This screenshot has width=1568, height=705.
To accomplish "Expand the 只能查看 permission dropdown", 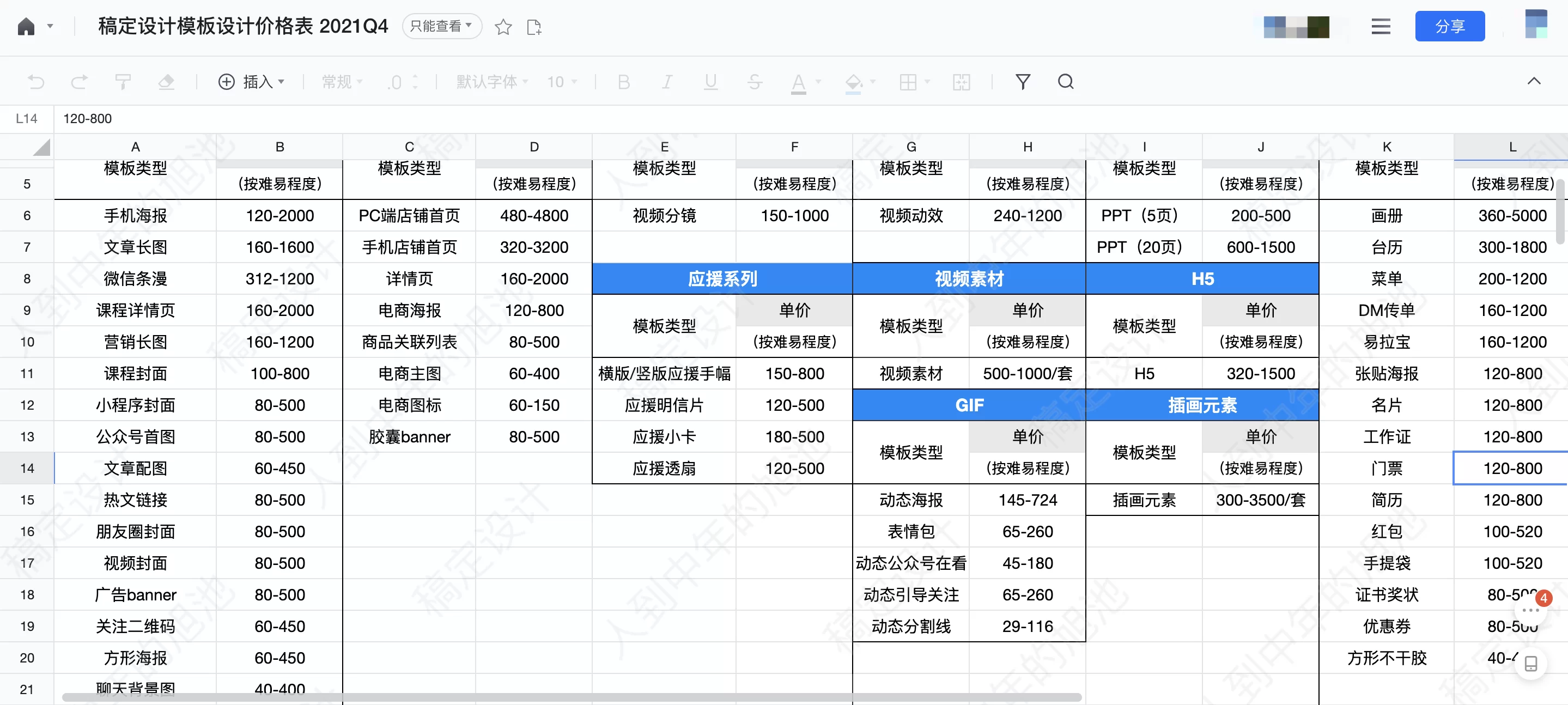I will pos(442,26).
